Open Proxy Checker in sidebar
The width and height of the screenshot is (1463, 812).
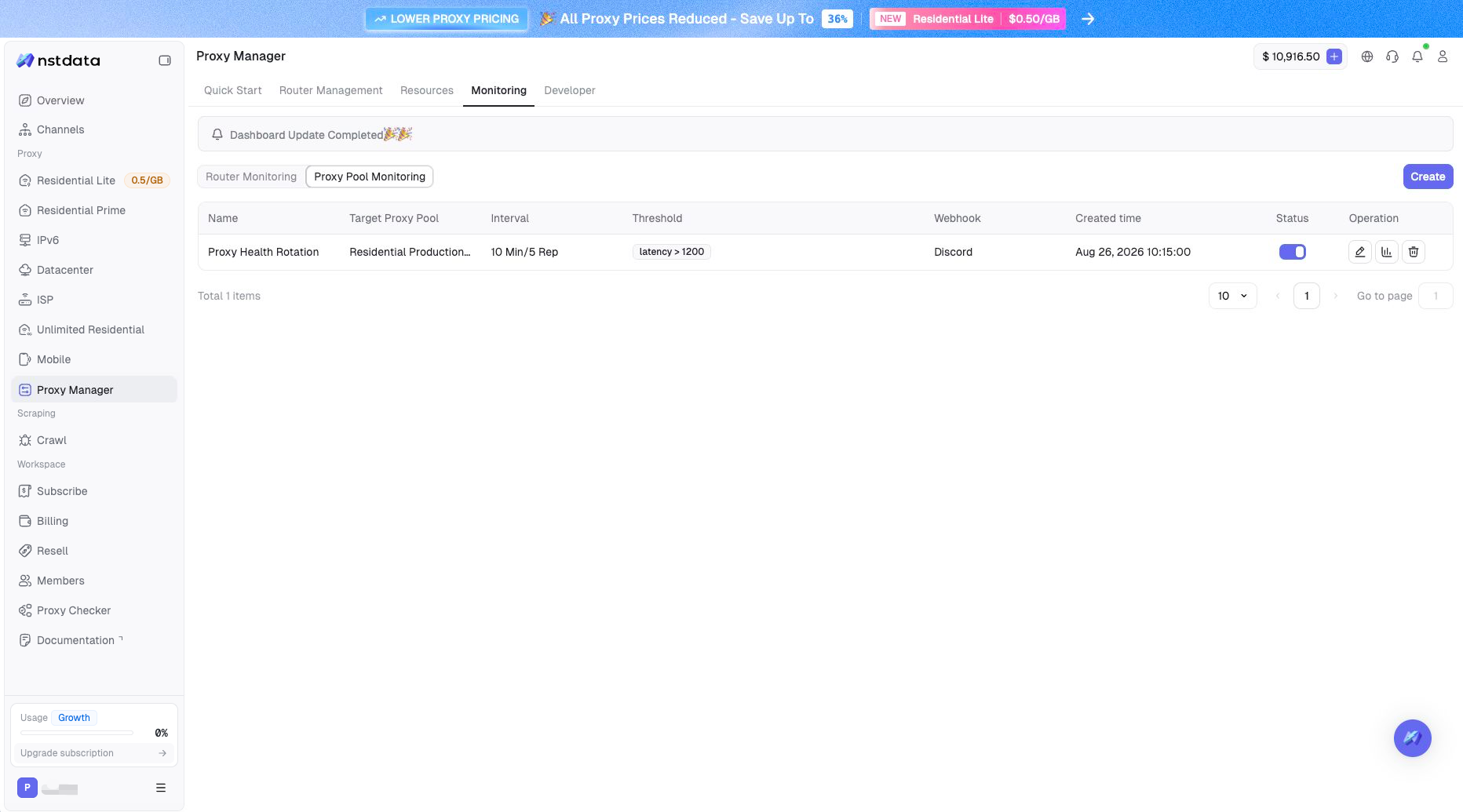pyautogui.click(x=94, y=610)
